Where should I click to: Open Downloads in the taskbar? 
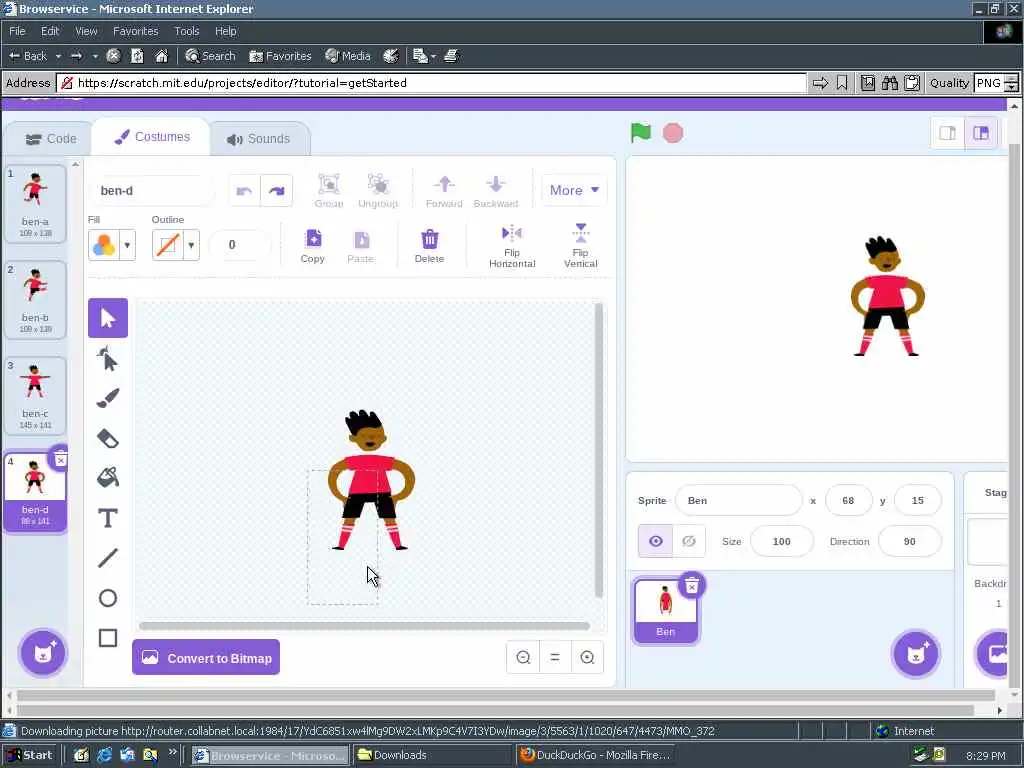pyautogui.click(x=432, y=755)
